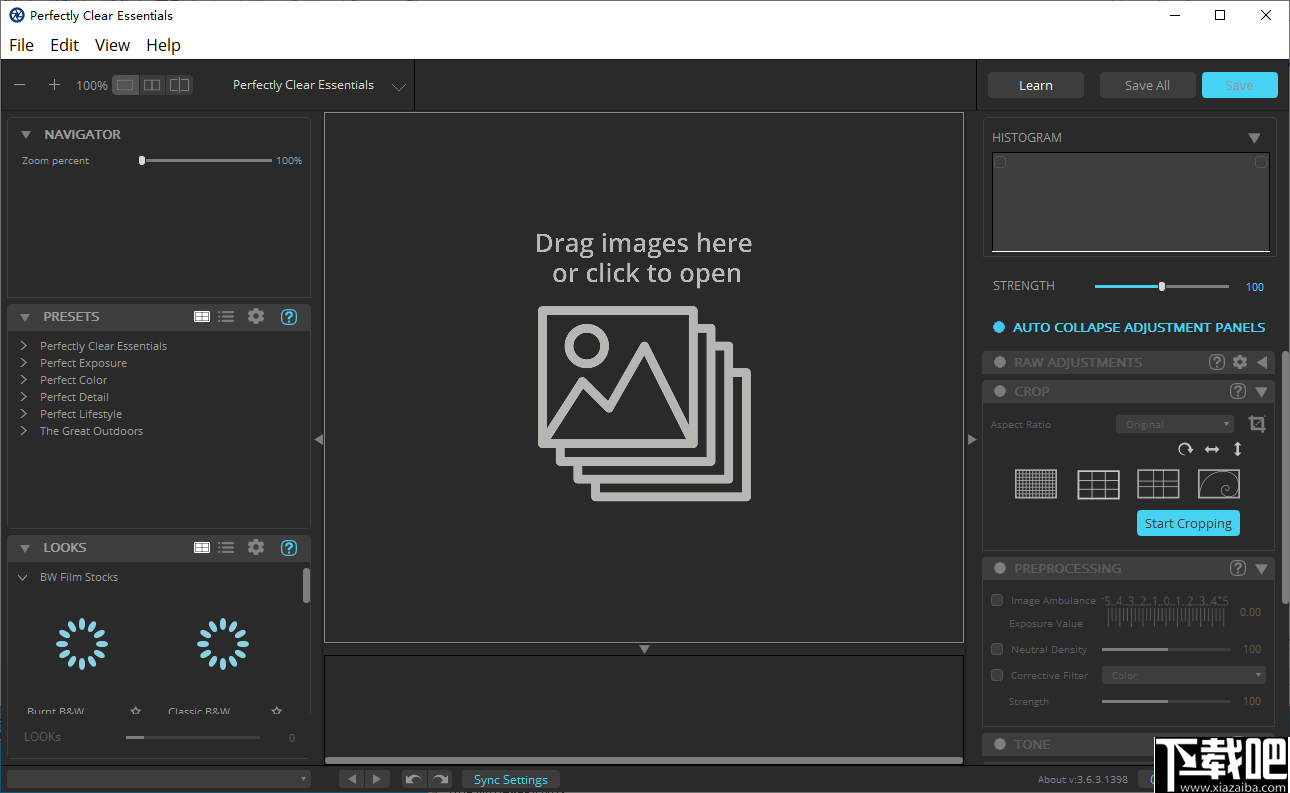Image resolution: width=1290 pixels, height=793 pixels.
Task: Zoom in with the plus icon
Action: 54,85
